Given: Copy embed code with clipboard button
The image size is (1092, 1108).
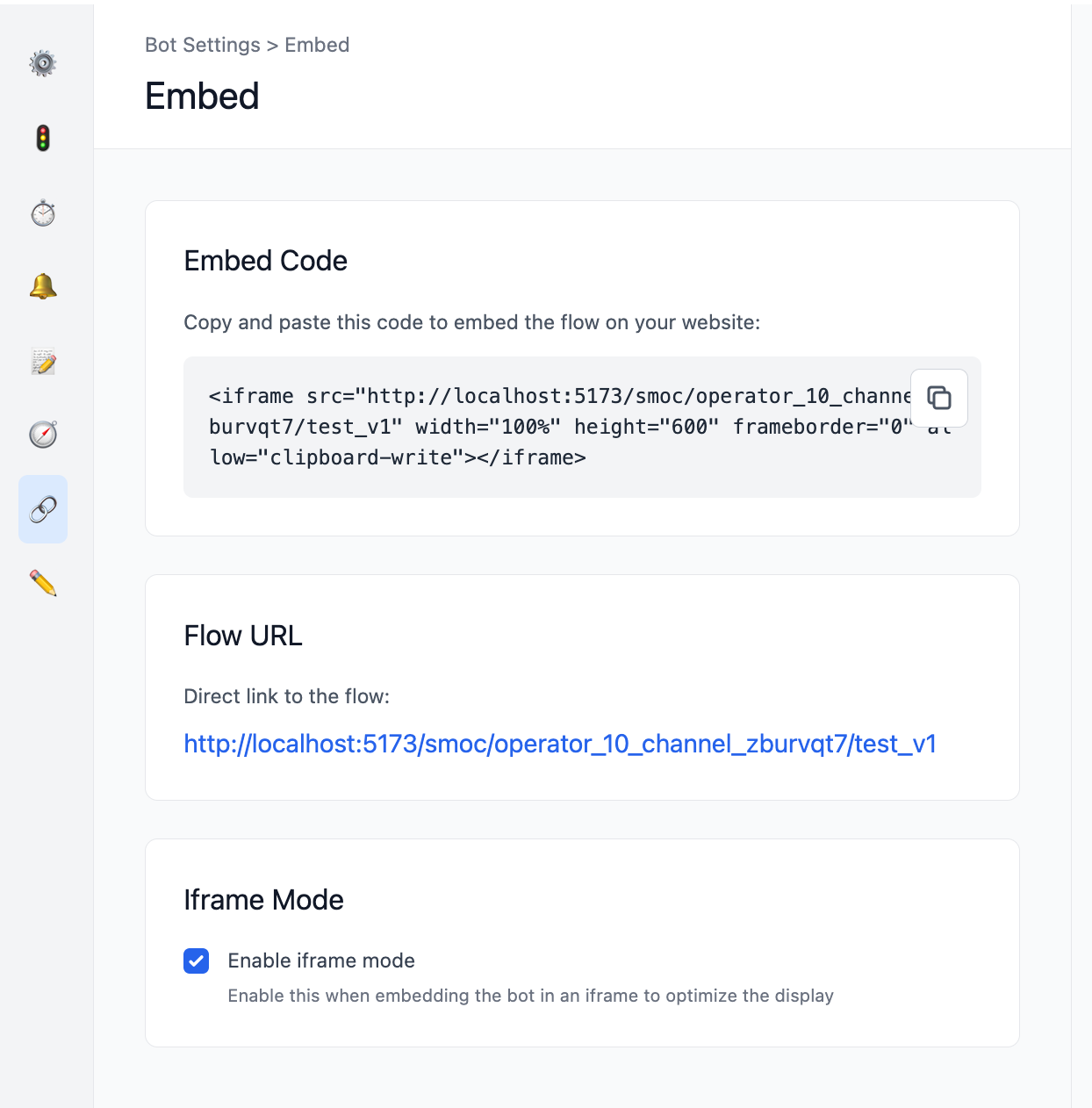Looking at the screenshot, I should [x=939, y=398].
